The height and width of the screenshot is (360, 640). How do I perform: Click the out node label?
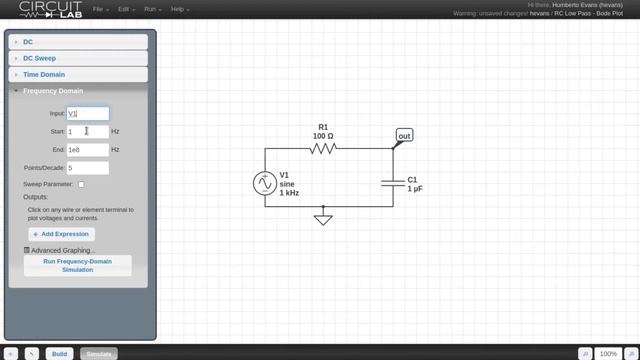(x=404, y=136)
